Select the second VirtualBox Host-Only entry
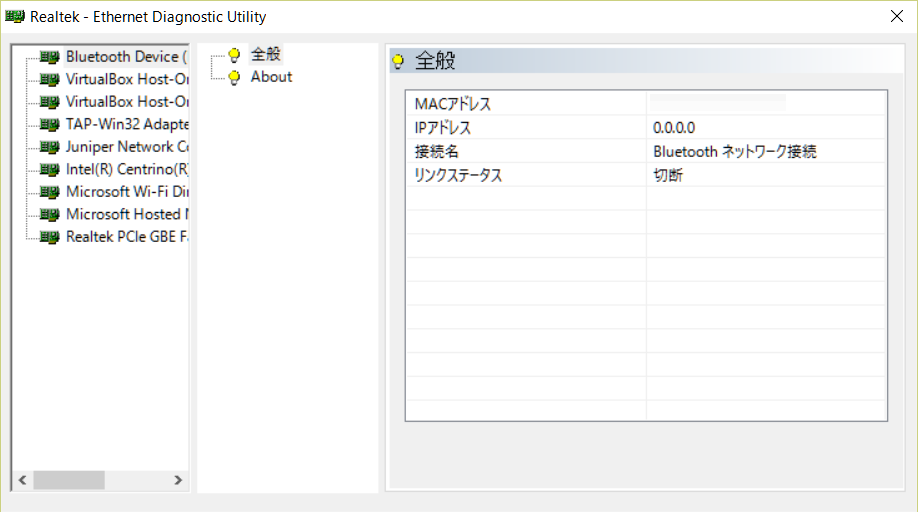 (127, 102)
